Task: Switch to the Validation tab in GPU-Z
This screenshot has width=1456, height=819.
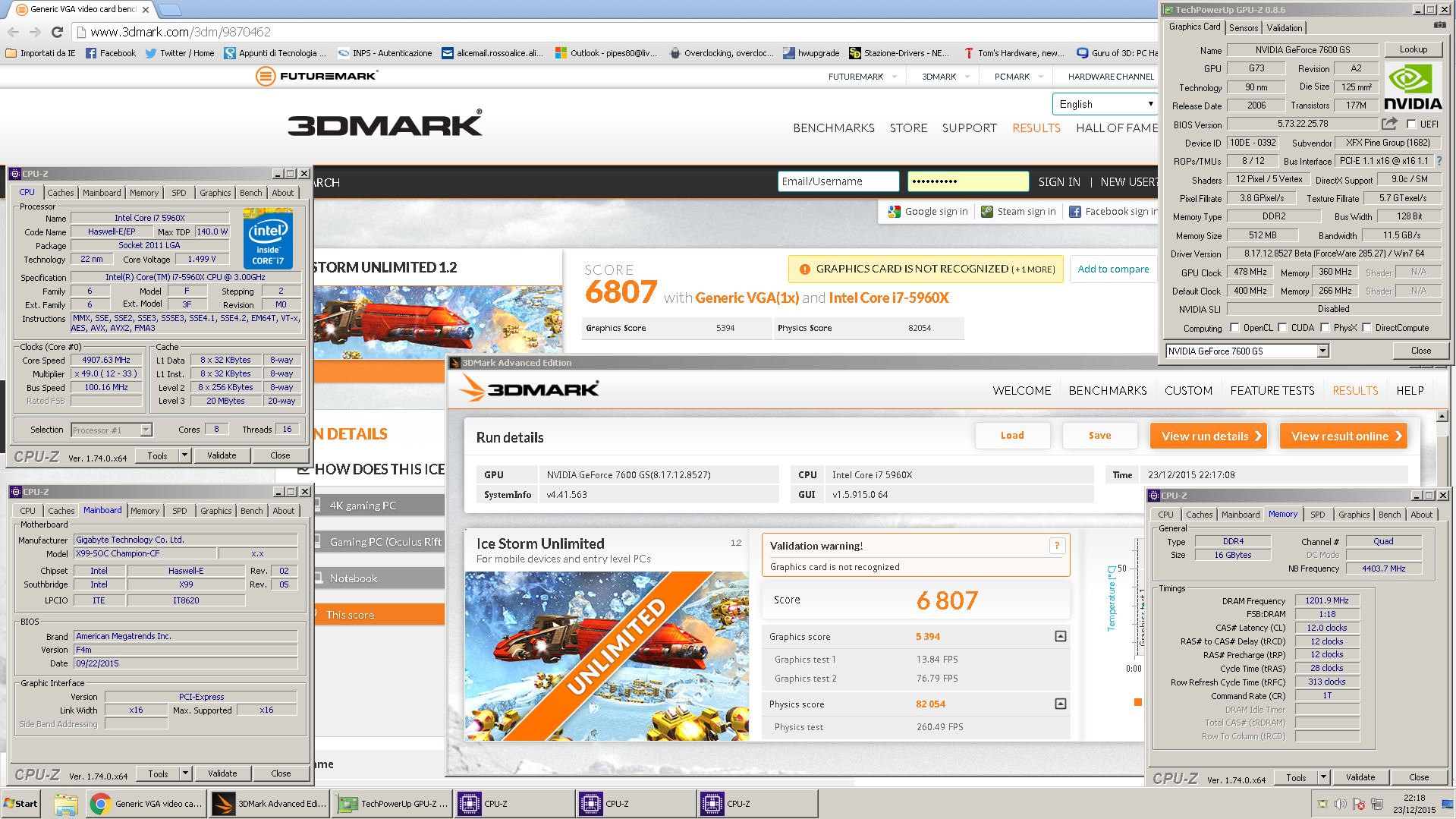Action: point(1285,27)
